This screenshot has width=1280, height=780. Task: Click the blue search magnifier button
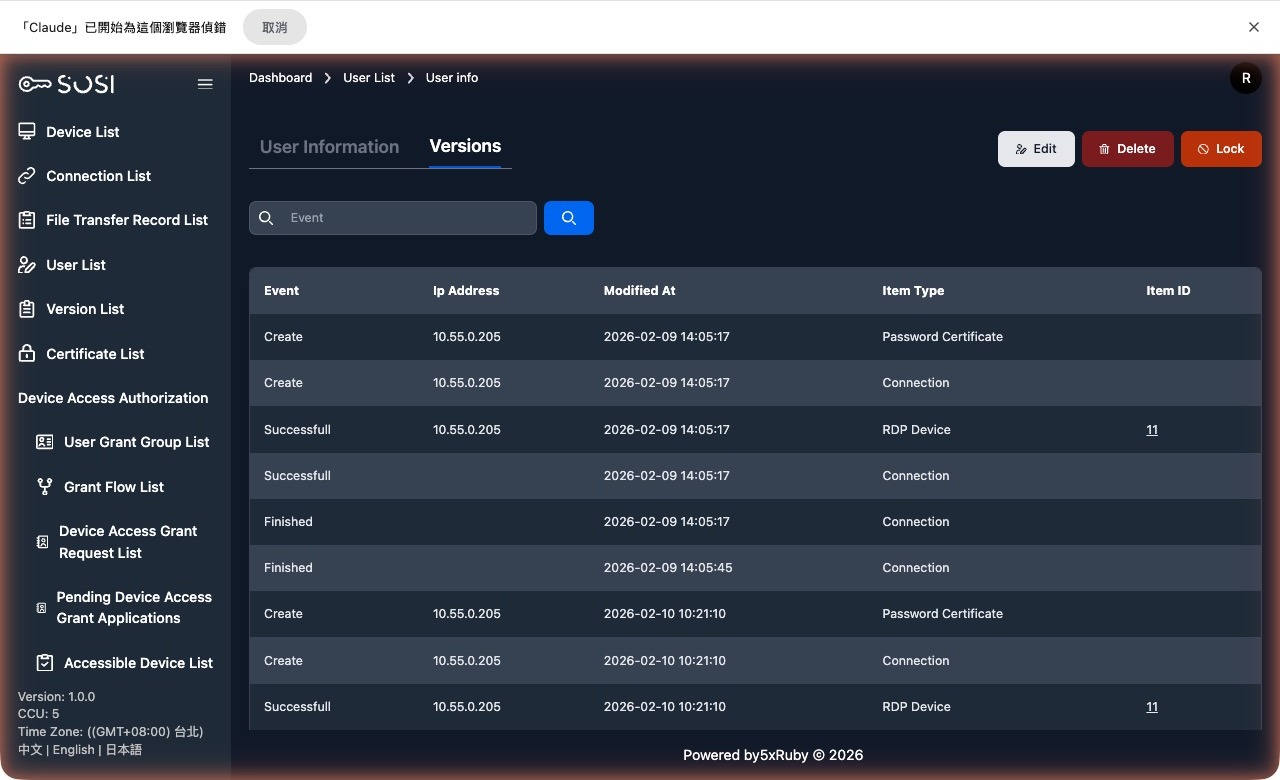click(x=568, y=217)
